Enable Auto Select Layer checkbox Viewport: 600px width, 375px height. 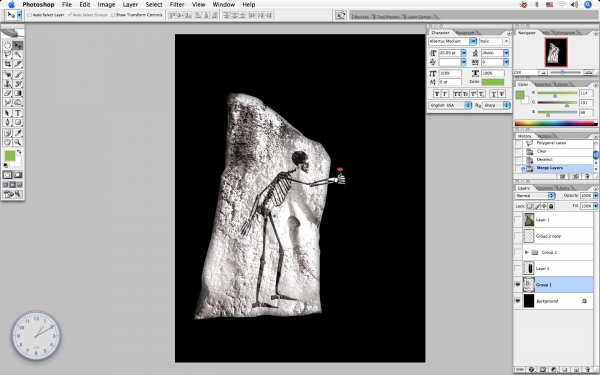[x=29, y=15]
